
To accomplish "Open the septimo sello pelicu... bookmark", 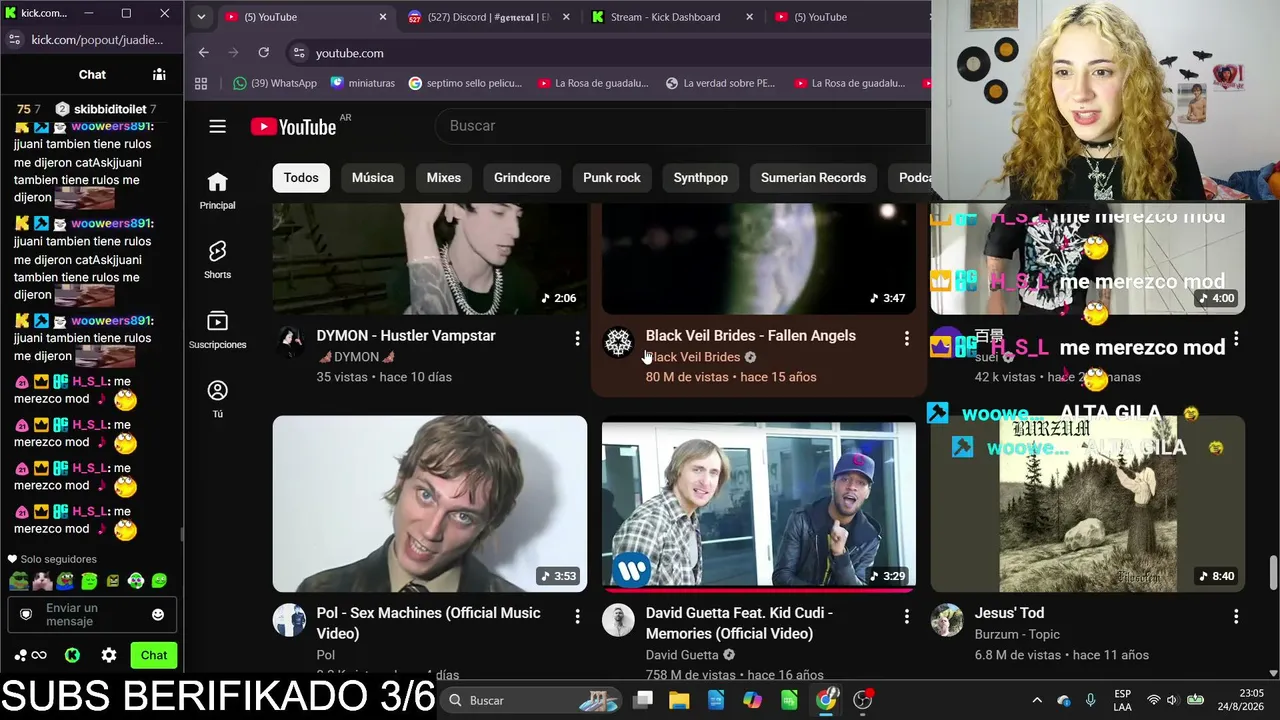I will [466, 84].
